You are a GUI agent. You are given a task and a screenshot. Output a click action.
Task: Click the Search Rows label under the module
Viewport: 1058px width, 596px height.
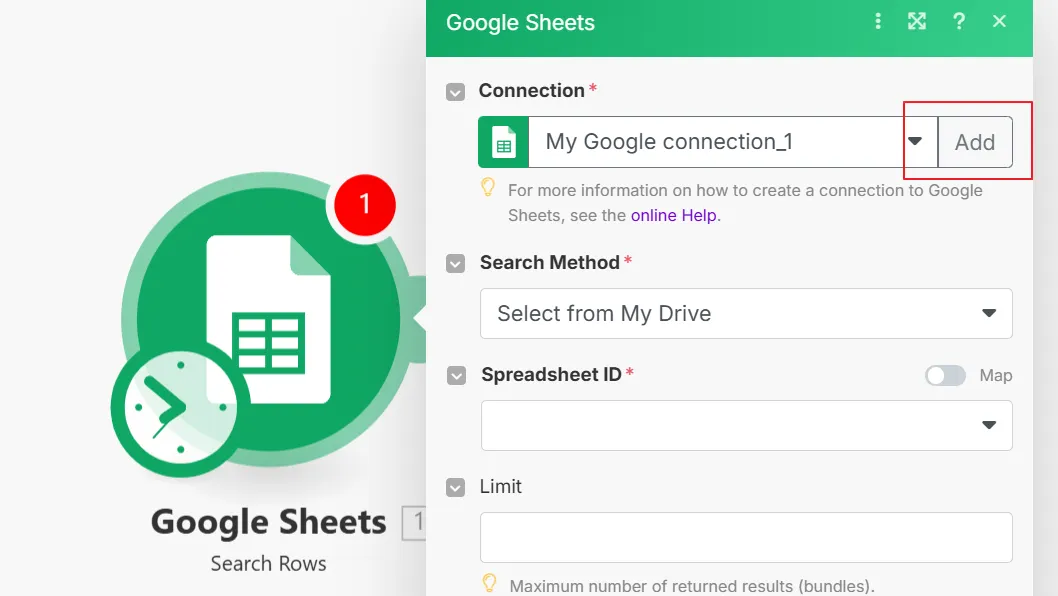click(269, 564)
